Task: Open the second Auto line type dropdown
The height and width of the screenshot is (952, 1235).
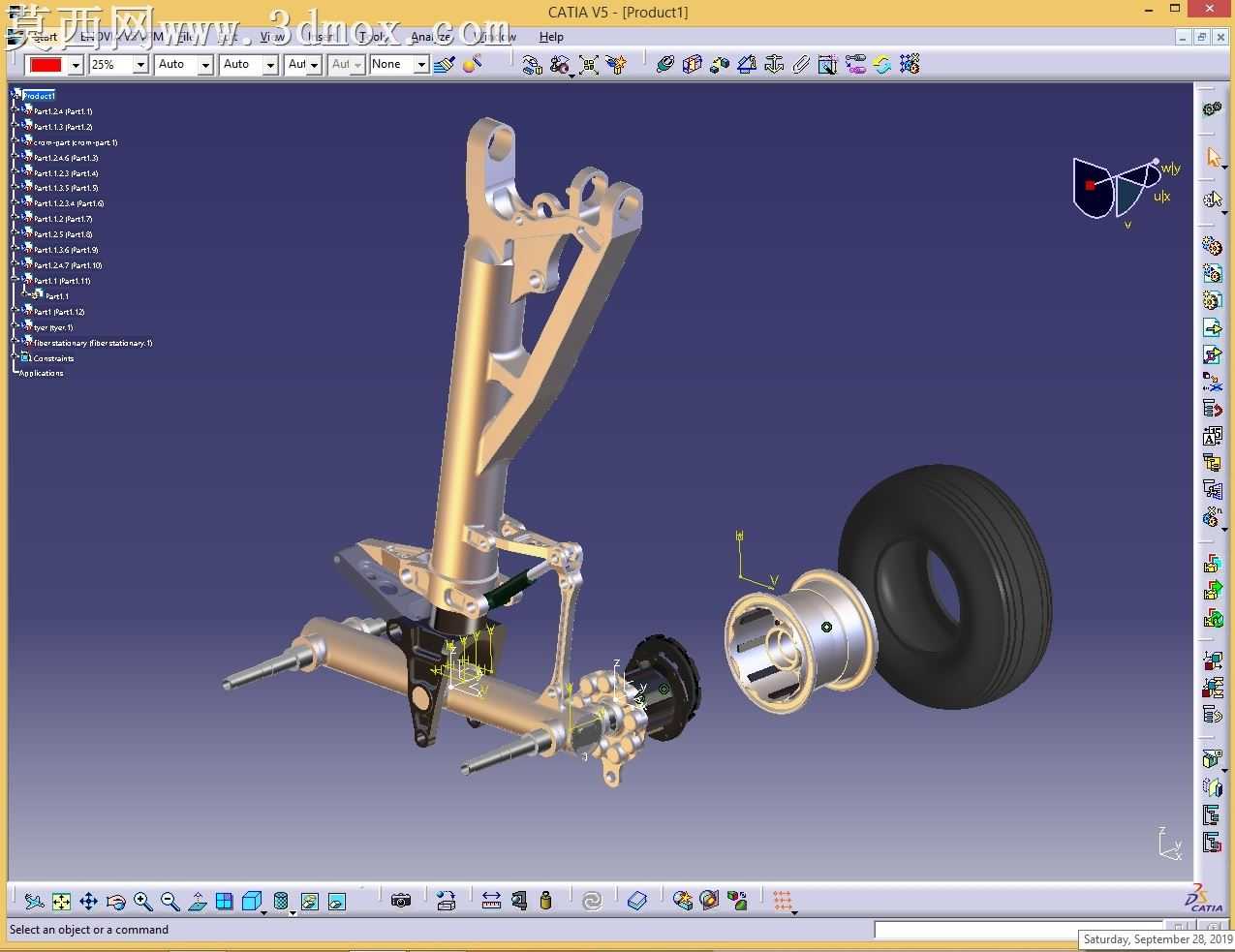Action: click(x=270, y=65)
